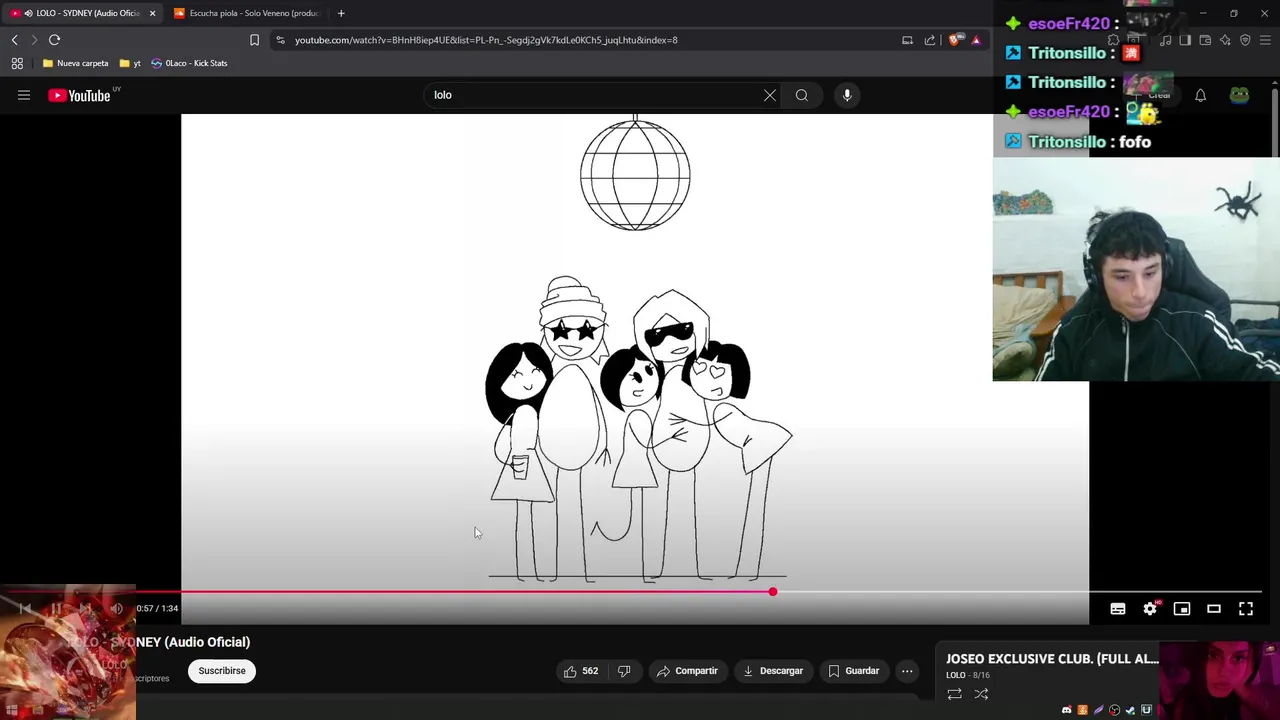Click the Descargar button
1280x720 pixels.
pyautogui.click(x=772, y=671)
